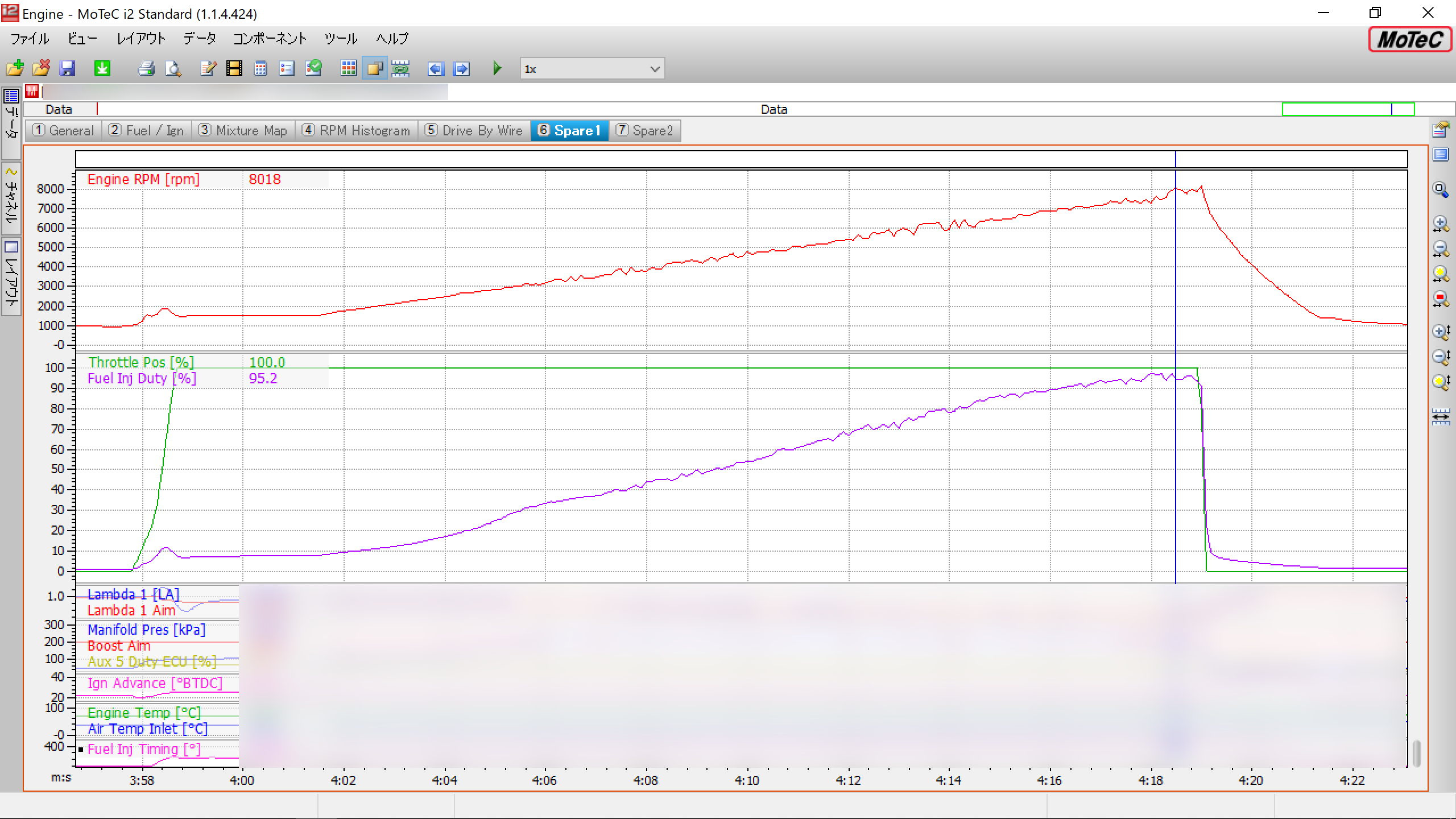The height and width of the screenshot is (819, 1456).
Task: Switch to the Drive By Wire tab
Action: point(474,131)
